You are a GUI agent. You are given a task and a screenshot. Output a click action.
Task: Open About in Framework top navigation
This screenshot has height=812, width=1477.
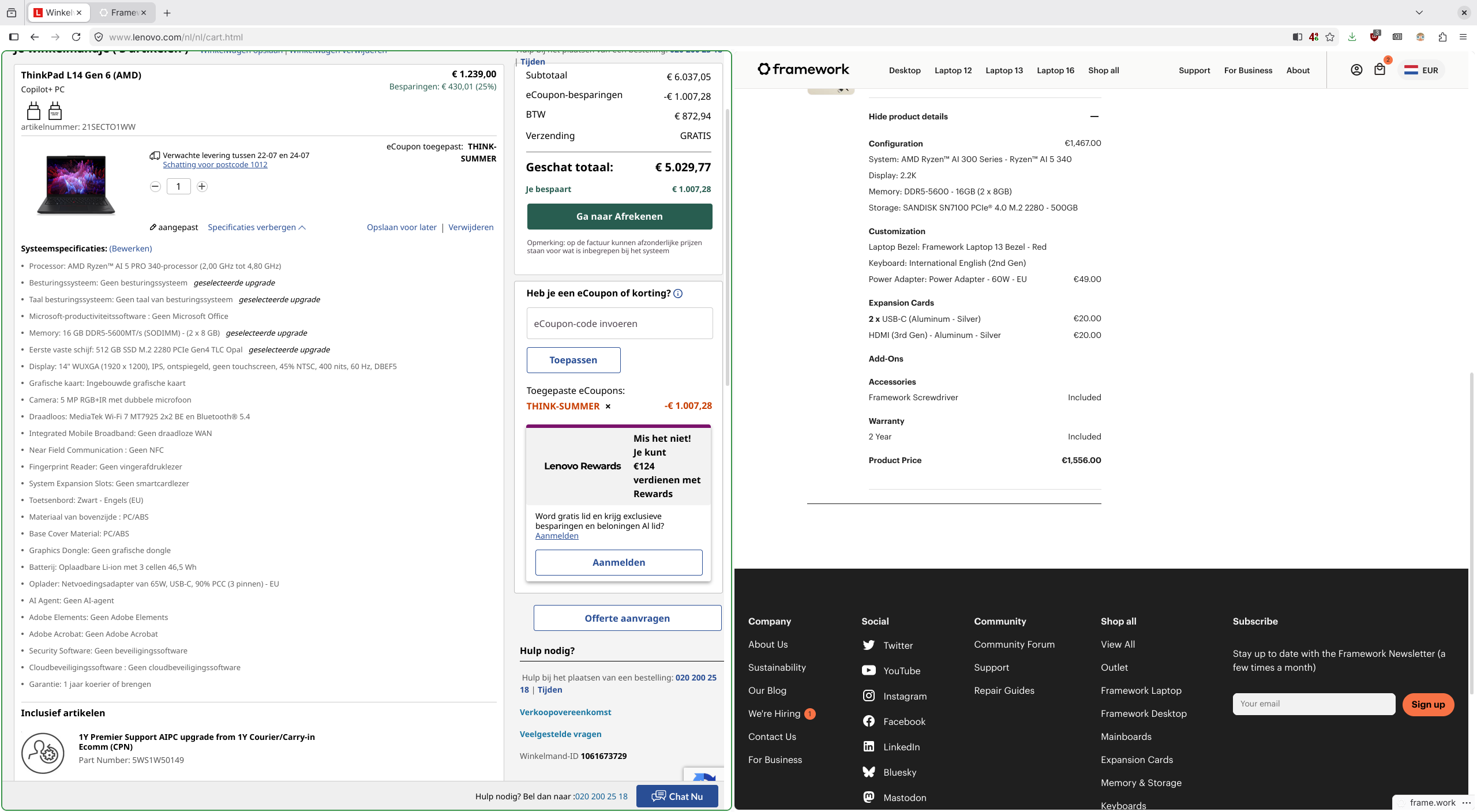1298,70
